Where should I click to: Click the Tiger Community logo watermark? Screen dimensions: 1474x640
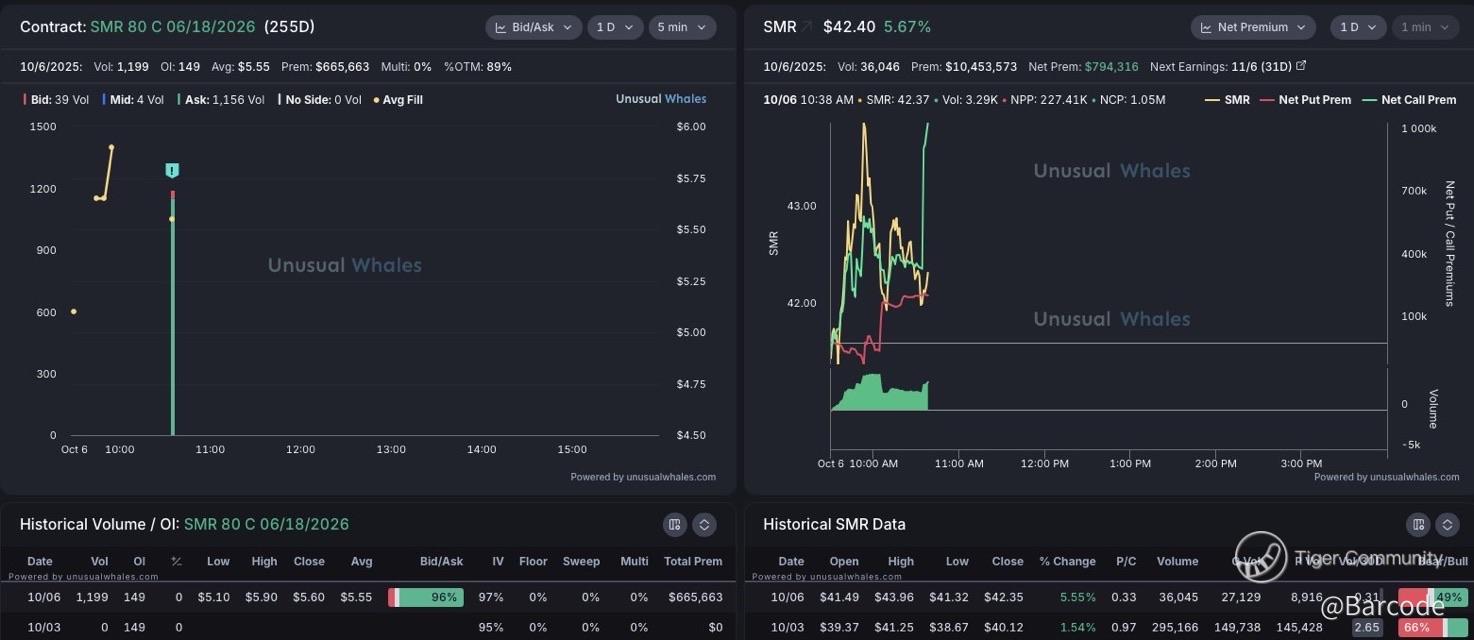click(x=1261, y=557)
